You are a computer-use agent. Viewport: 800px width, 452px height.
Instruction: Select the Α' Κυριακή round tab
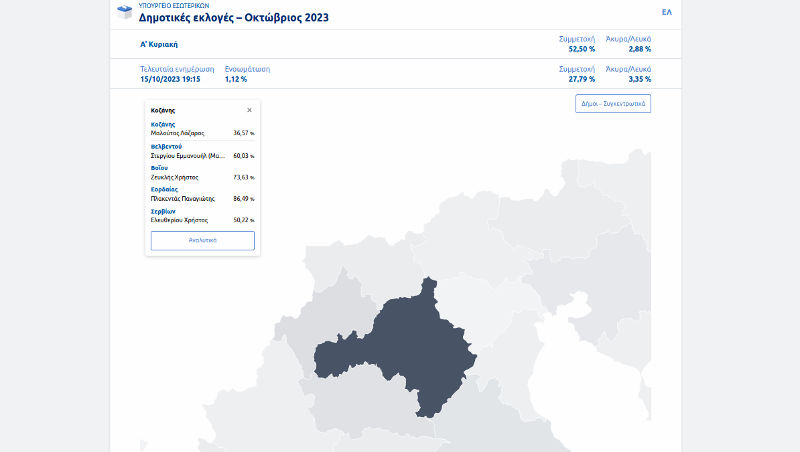(x=159, y=45)
